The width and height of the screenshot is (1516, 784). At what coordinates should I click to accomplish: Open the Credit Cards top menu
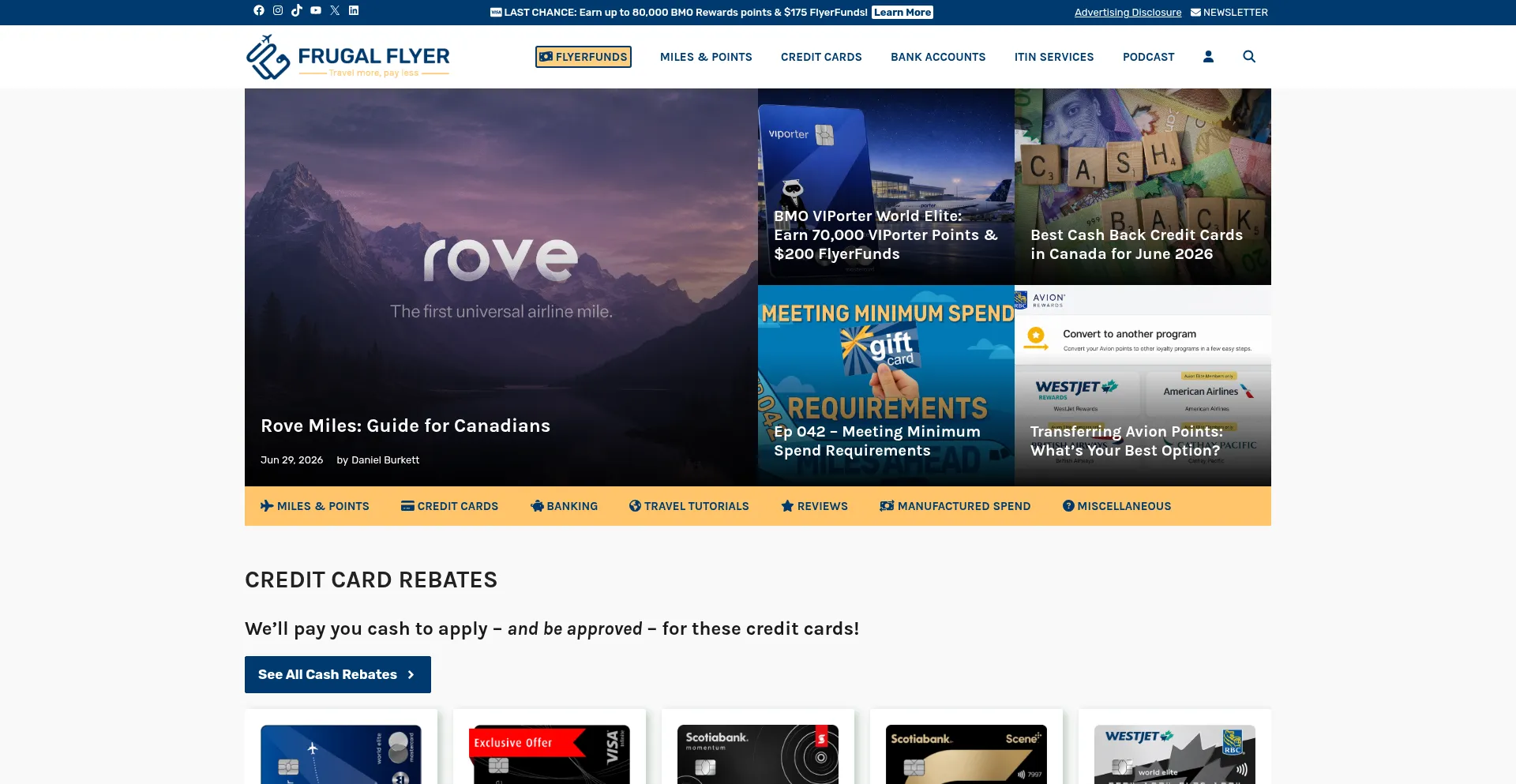(821, 57)
